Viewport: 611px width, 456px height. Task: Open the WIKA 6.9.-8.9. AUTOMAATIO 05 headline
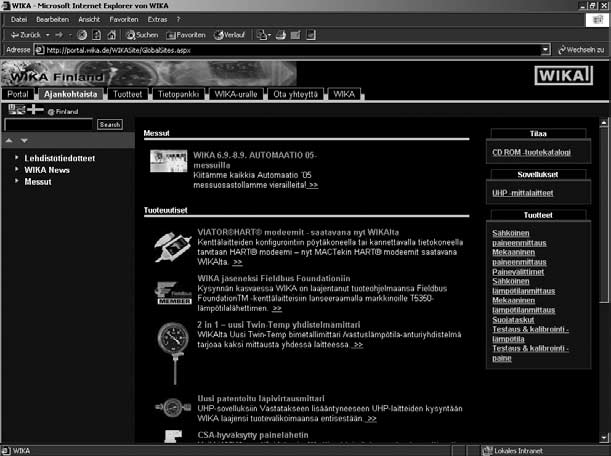coord(255,160)
